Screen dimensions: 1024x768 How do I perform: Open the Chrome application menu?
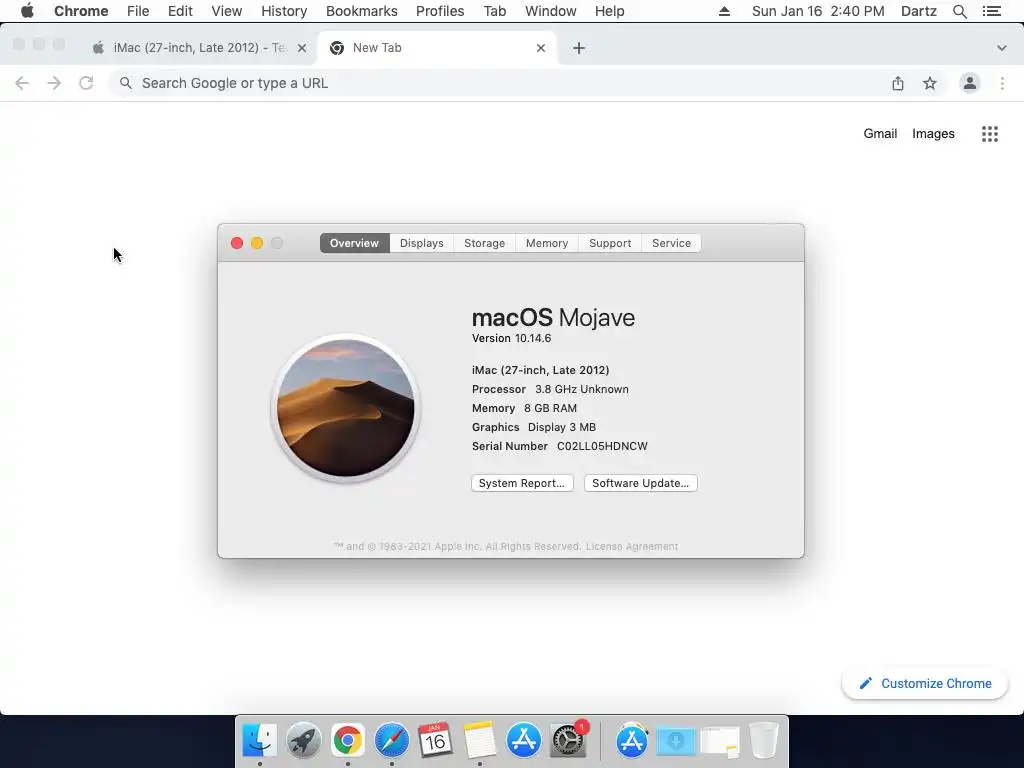[x=81, y=11]
